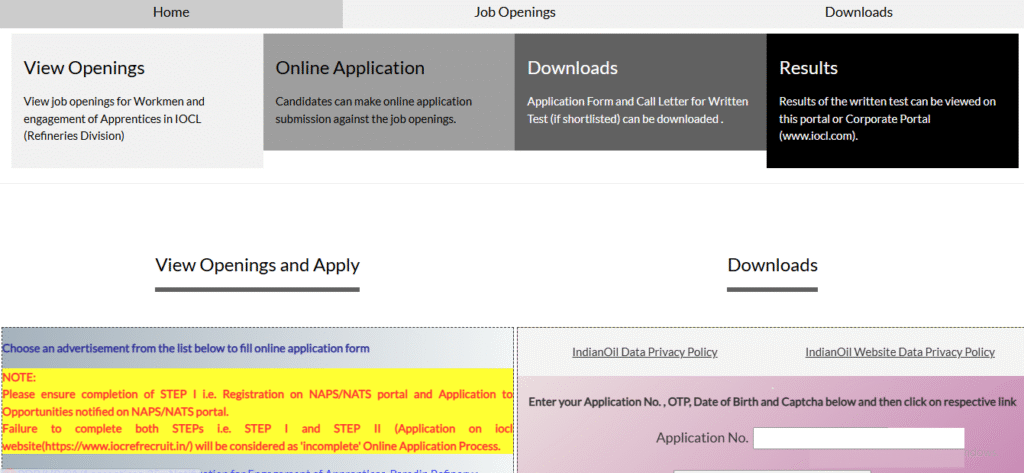Click the Application No. input field
Screen dimensions: 1024x473
(858, 438)
